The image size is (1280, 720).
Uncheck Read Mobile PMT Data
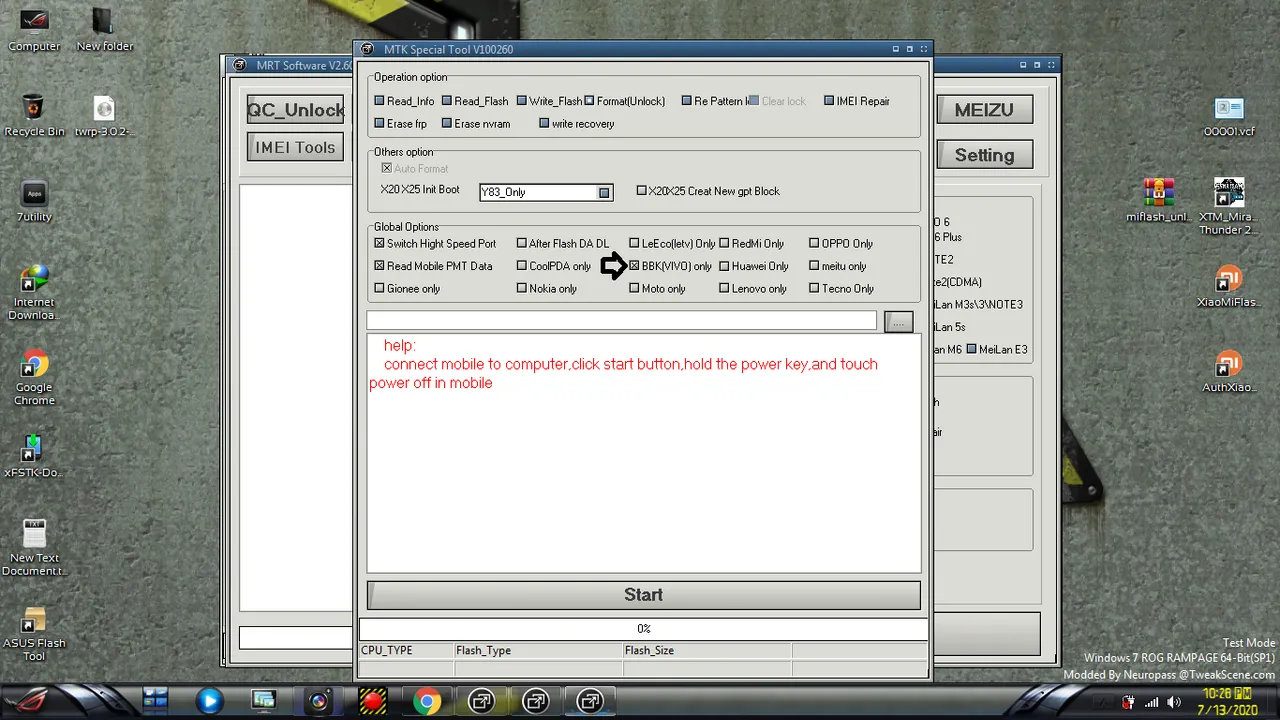tap(379, 266)
